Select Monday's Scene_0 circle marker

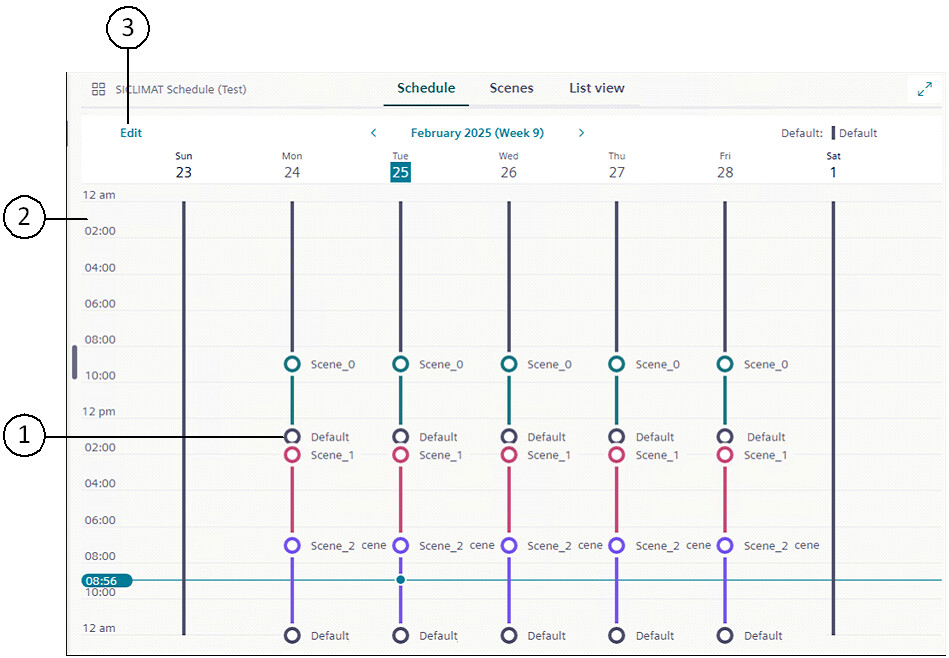pos(292,364)
